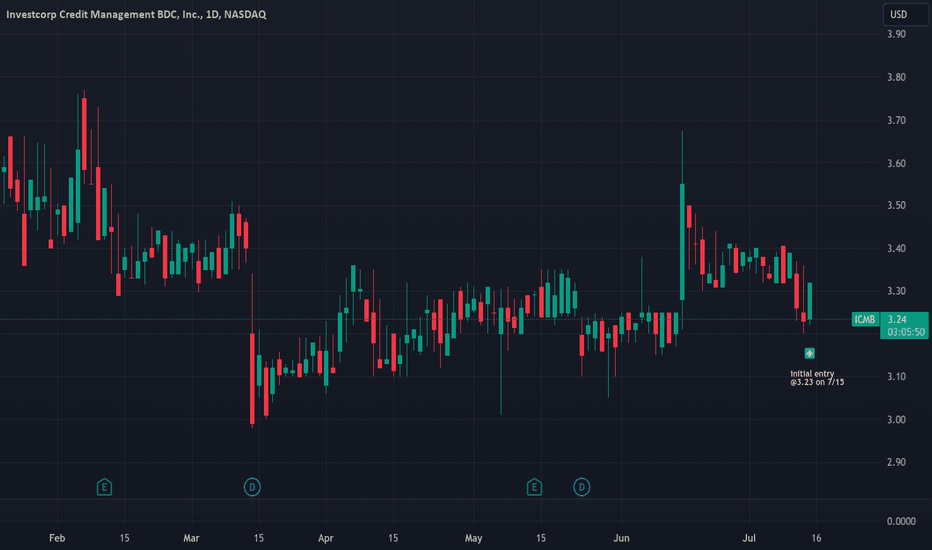Click the latest green candle near 3.24
This screenshot has width=932, height=550.
[x=810, y=301]
